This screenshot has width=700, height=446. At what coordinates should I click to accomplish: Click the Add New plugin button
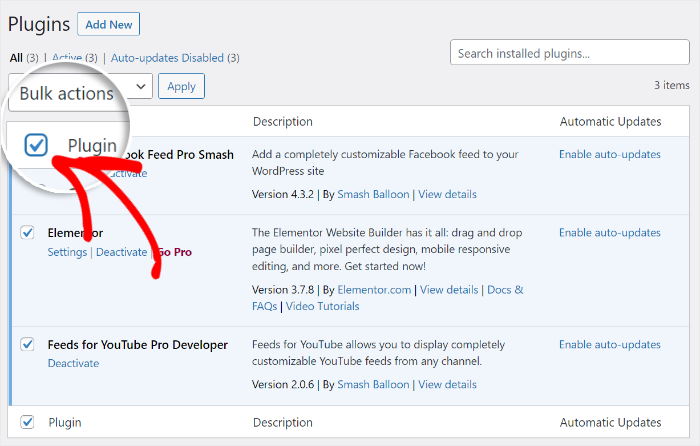[108, 24]
